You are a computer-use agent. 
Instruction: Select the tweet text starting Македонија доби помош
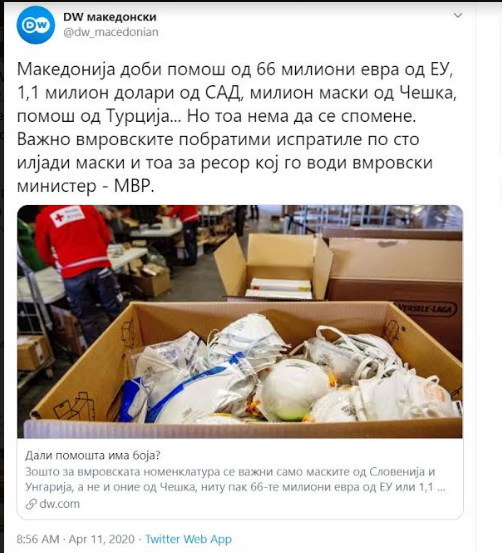click(x=236, y=128)
